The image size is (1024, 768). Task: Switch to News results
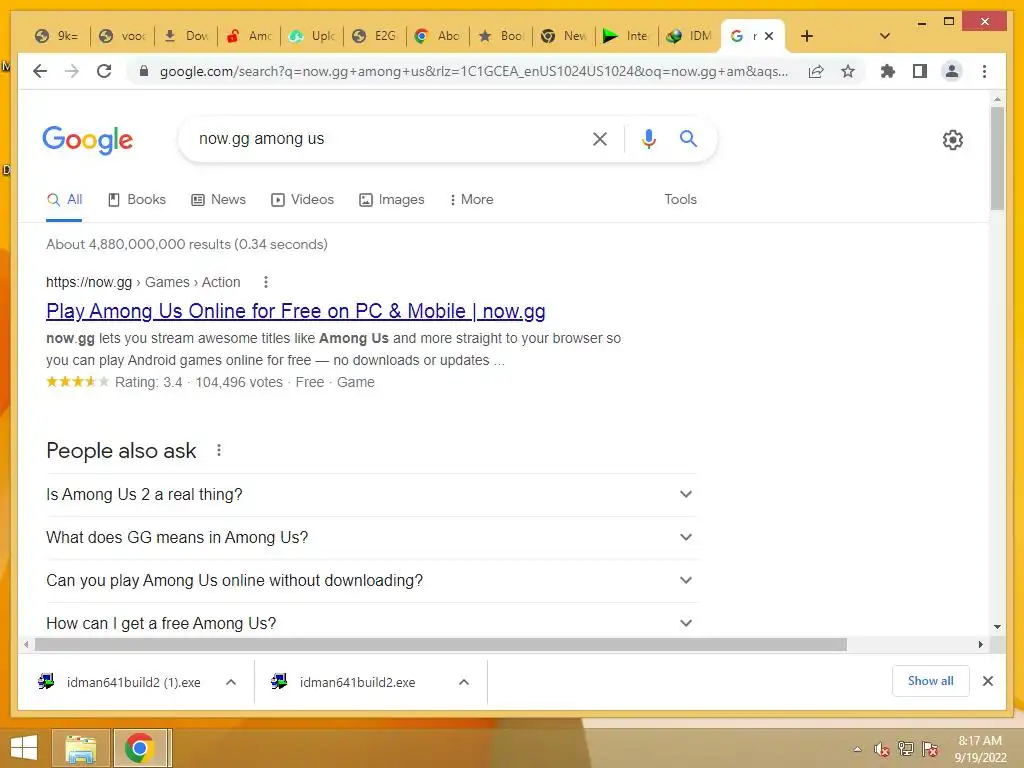218,199
